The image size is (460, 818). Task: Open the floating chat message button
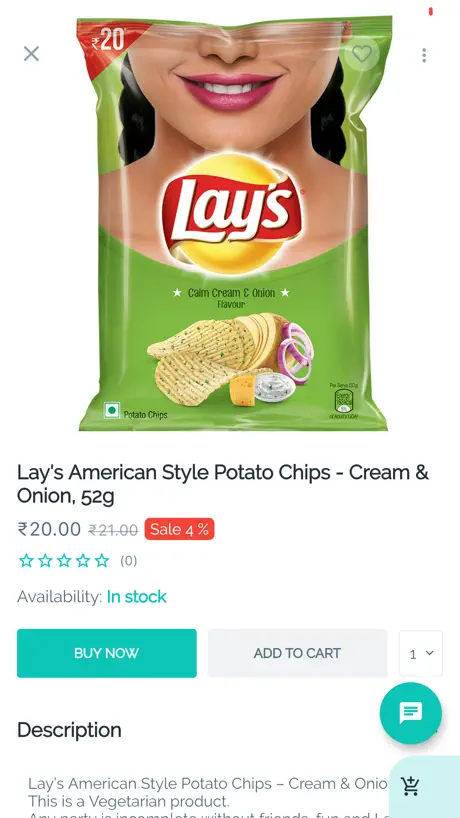click(x=410, y=713)
